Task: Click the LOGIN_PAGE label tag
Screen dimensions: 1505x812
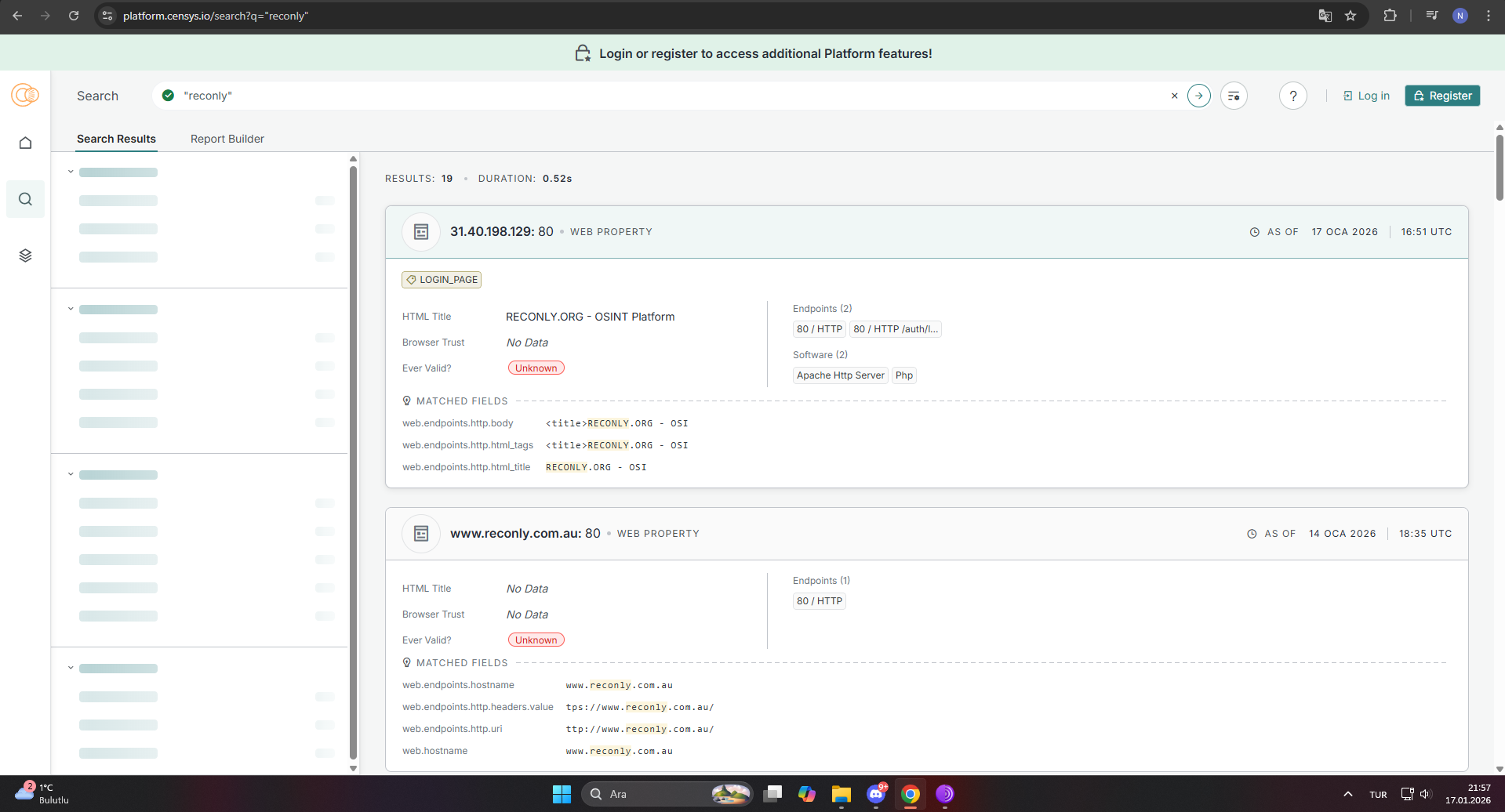Action: [442, 280]
